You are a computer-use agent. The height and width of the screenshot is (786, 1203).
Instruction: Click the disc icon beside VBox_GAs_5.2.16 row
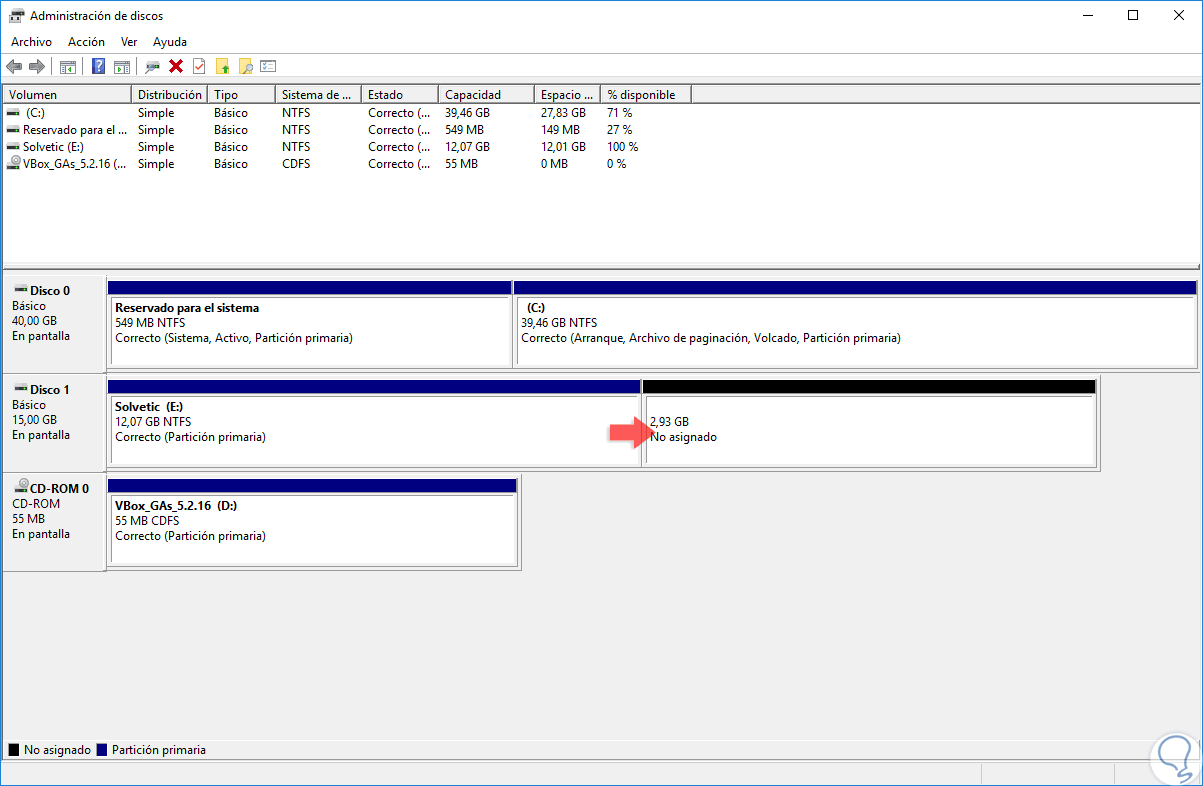[x=13, y=163]
